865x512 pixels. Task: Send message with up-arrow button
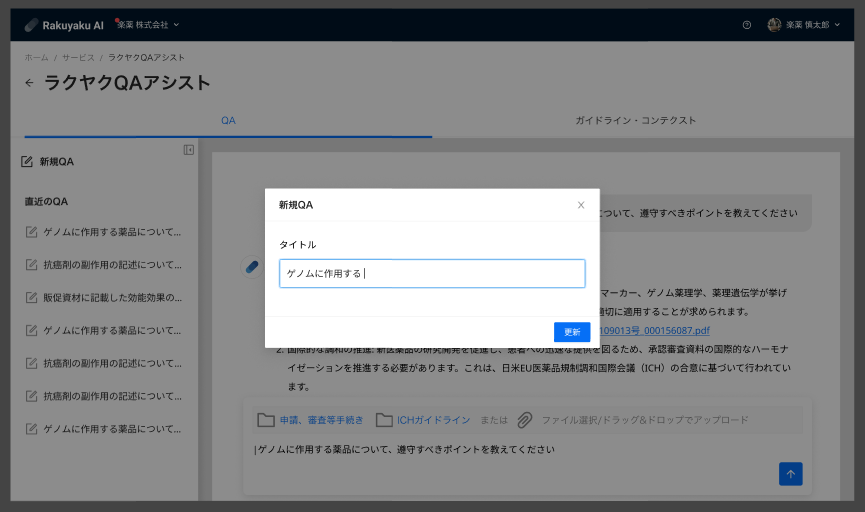(x=791, y=474)
